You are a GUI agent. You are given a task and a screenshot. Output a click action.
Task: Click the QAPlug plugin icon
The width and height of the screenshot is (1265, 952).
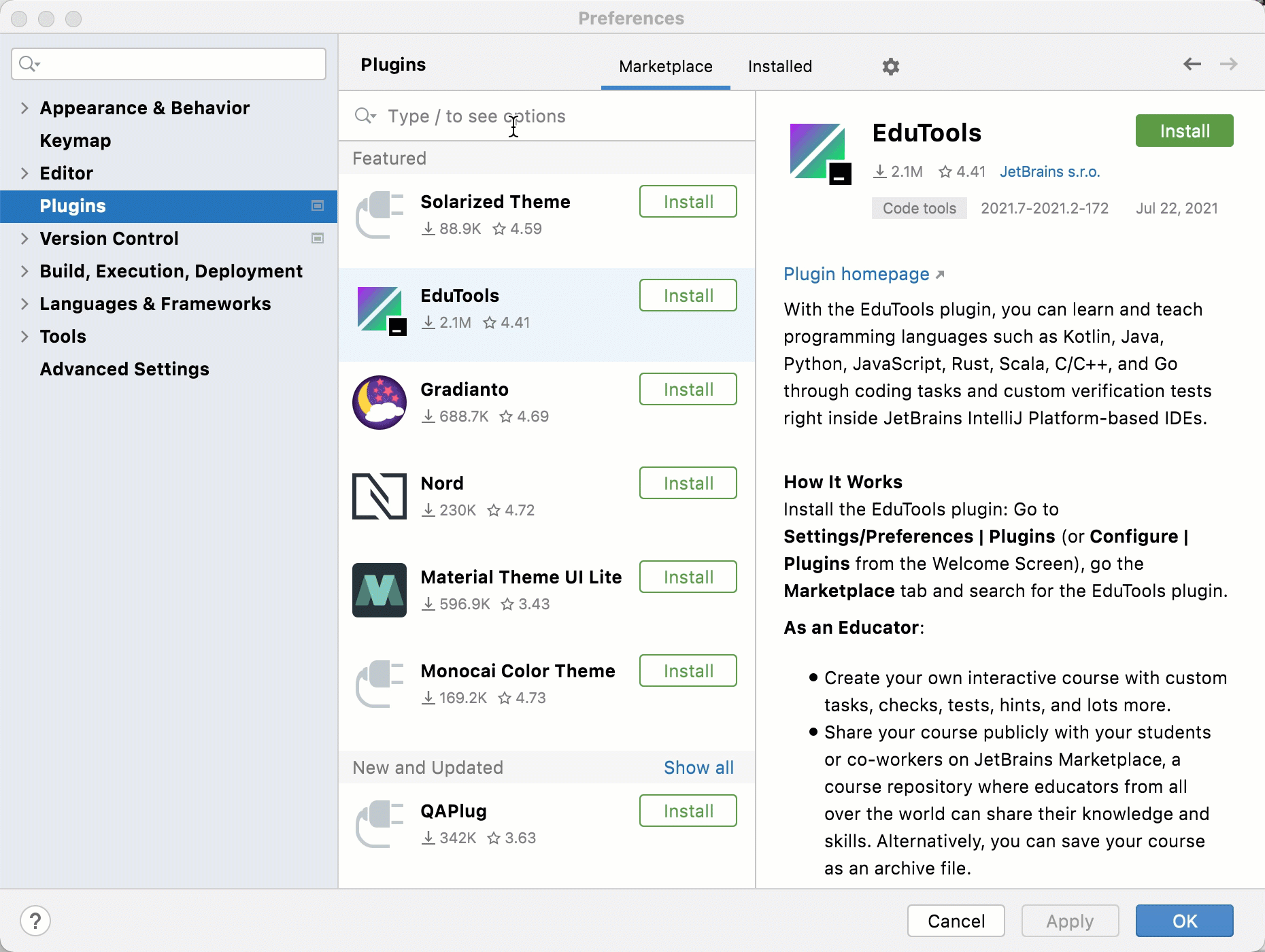pos(379,823)
